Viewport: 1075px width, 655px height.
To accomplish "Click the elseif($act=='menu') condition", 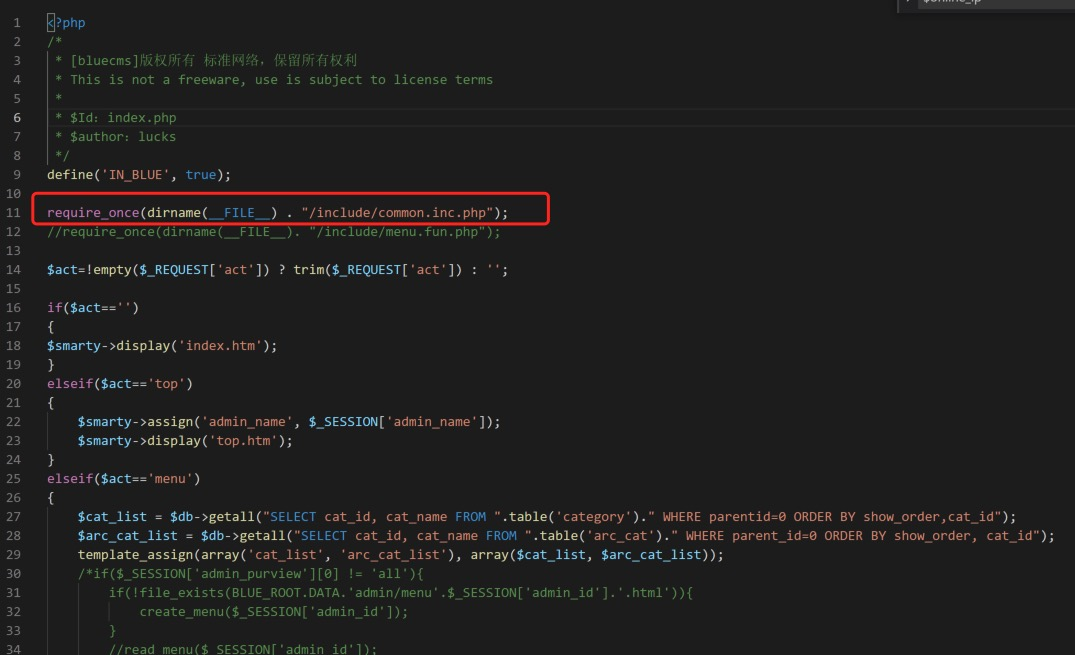I will [123, 479].
